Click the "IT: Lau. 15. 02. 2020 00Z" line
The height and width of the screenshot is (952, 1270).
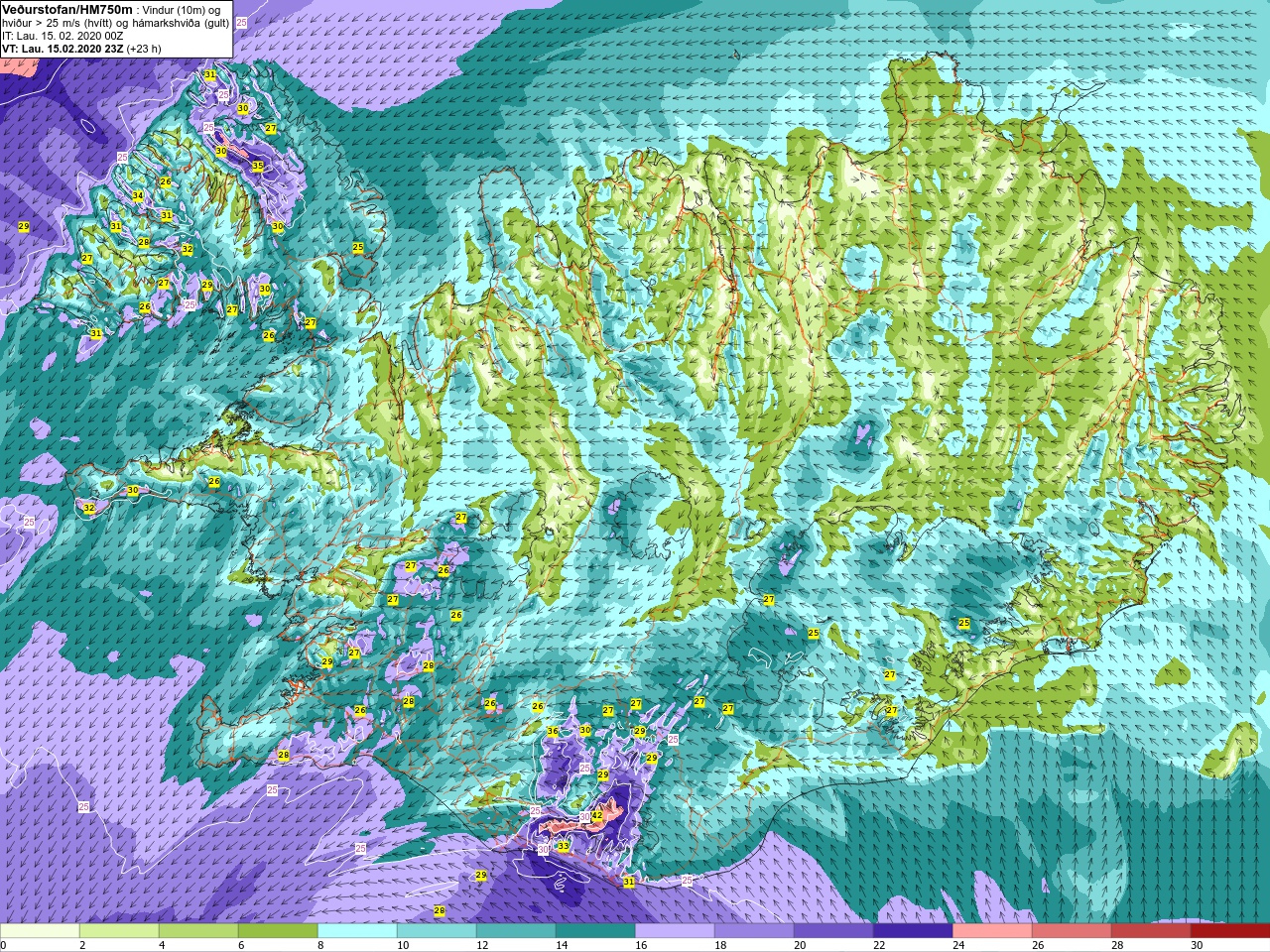pos(63,35)
